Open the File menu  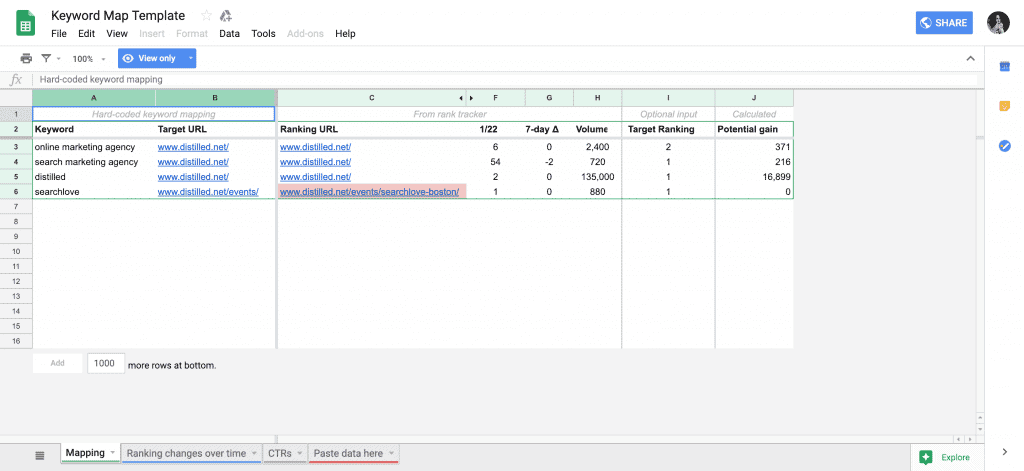pos(59,33)
